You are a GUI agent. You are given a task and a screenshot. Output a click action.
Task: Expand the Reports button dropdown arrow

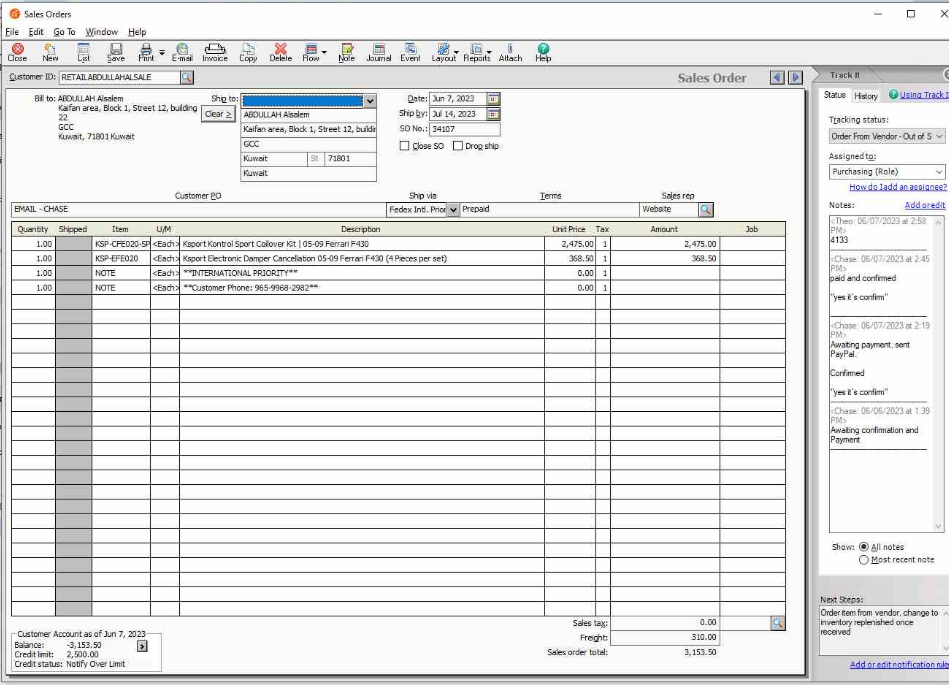(489, 53)
